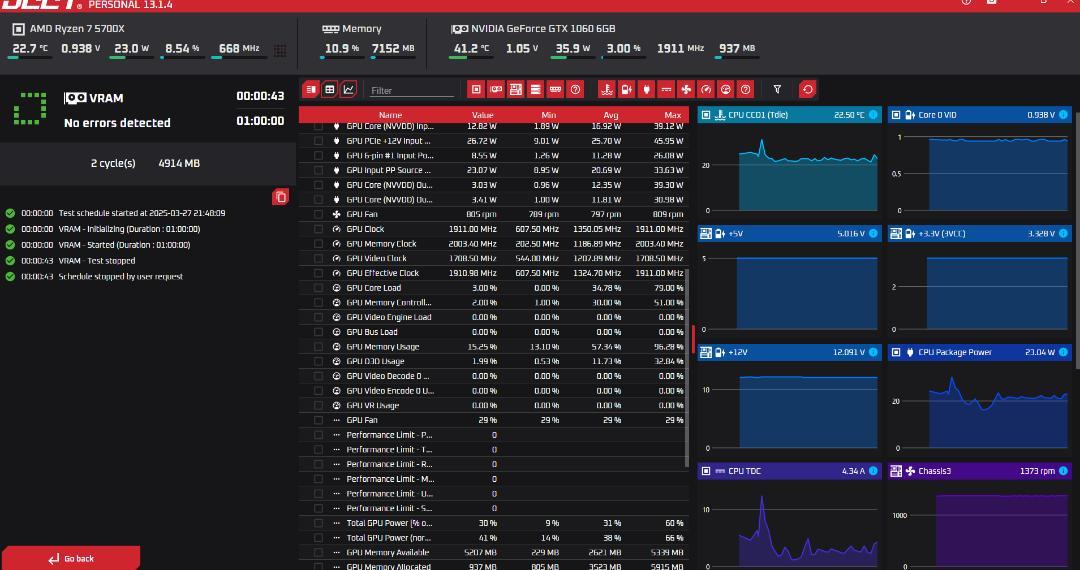Open the funnel filter options

point(778,89)
